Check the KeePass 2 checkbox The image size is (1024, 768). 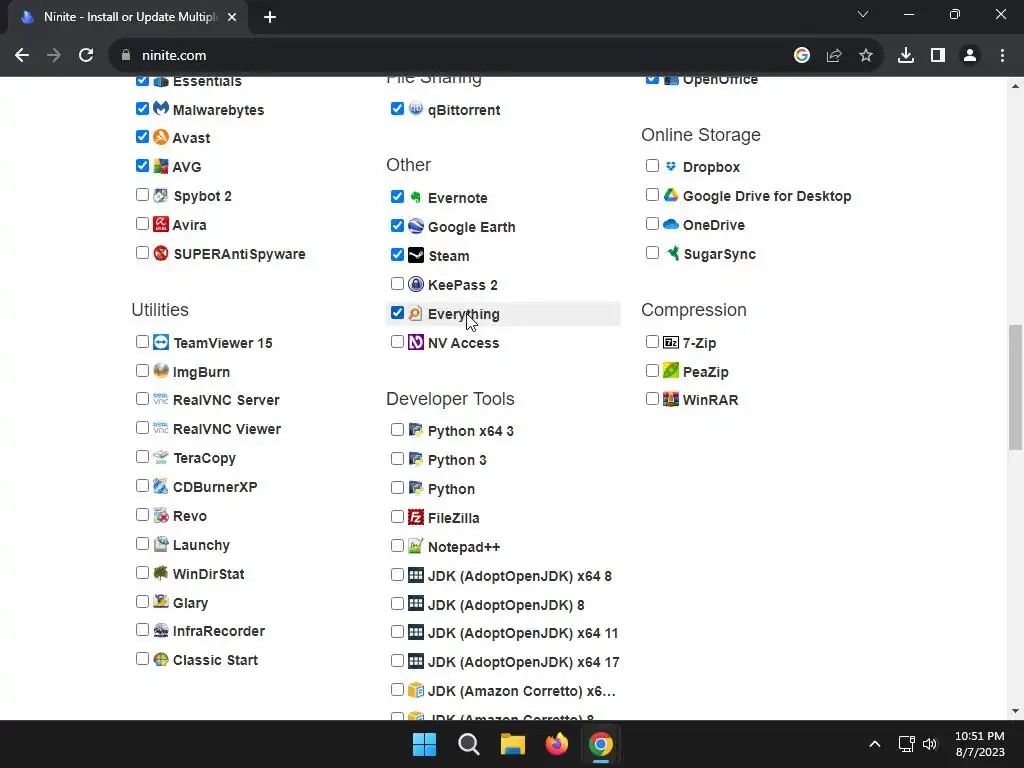[x=397, y=283]
